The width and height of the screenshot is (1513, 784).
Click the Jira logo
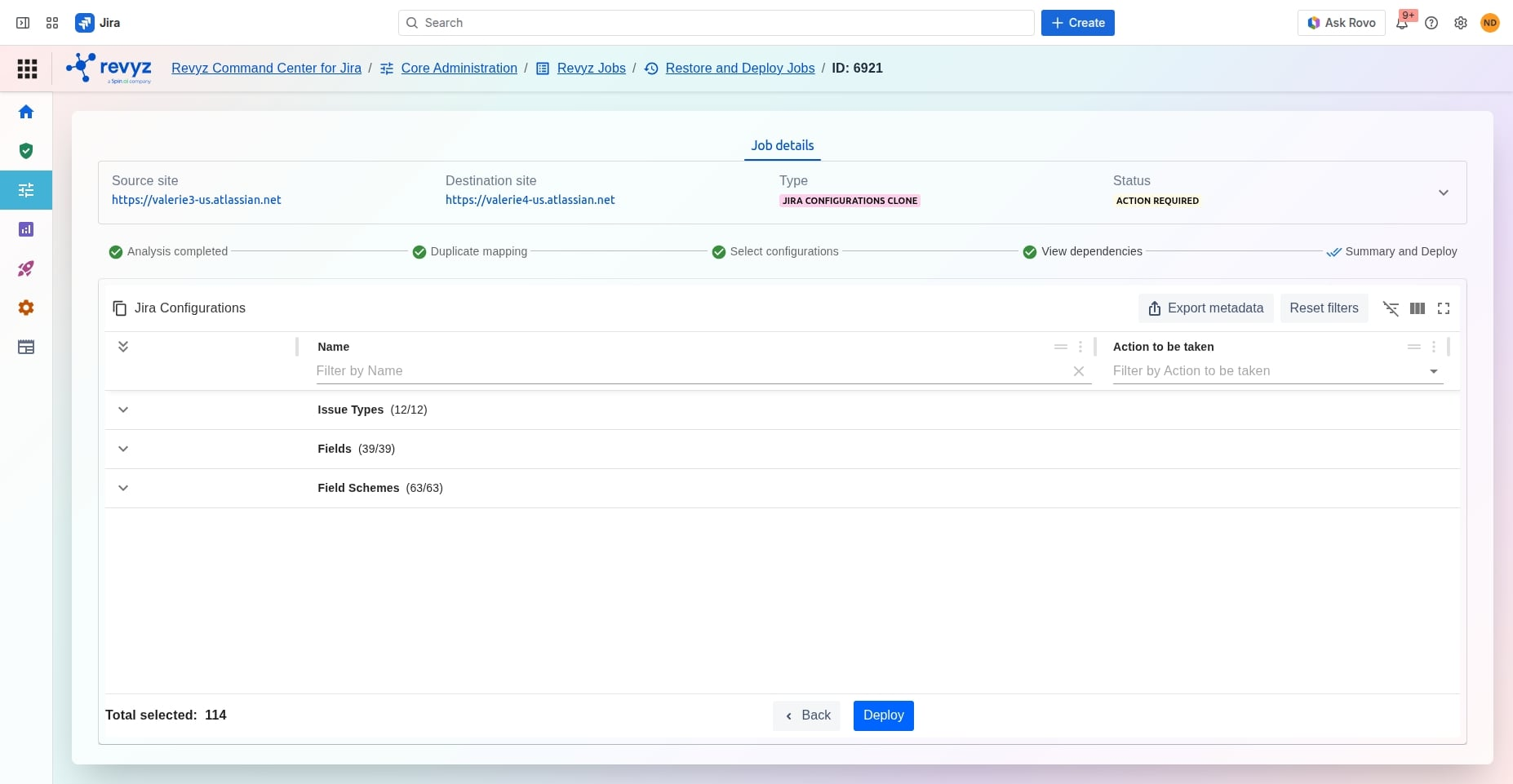pyautogui.click(x=98, y=23)
